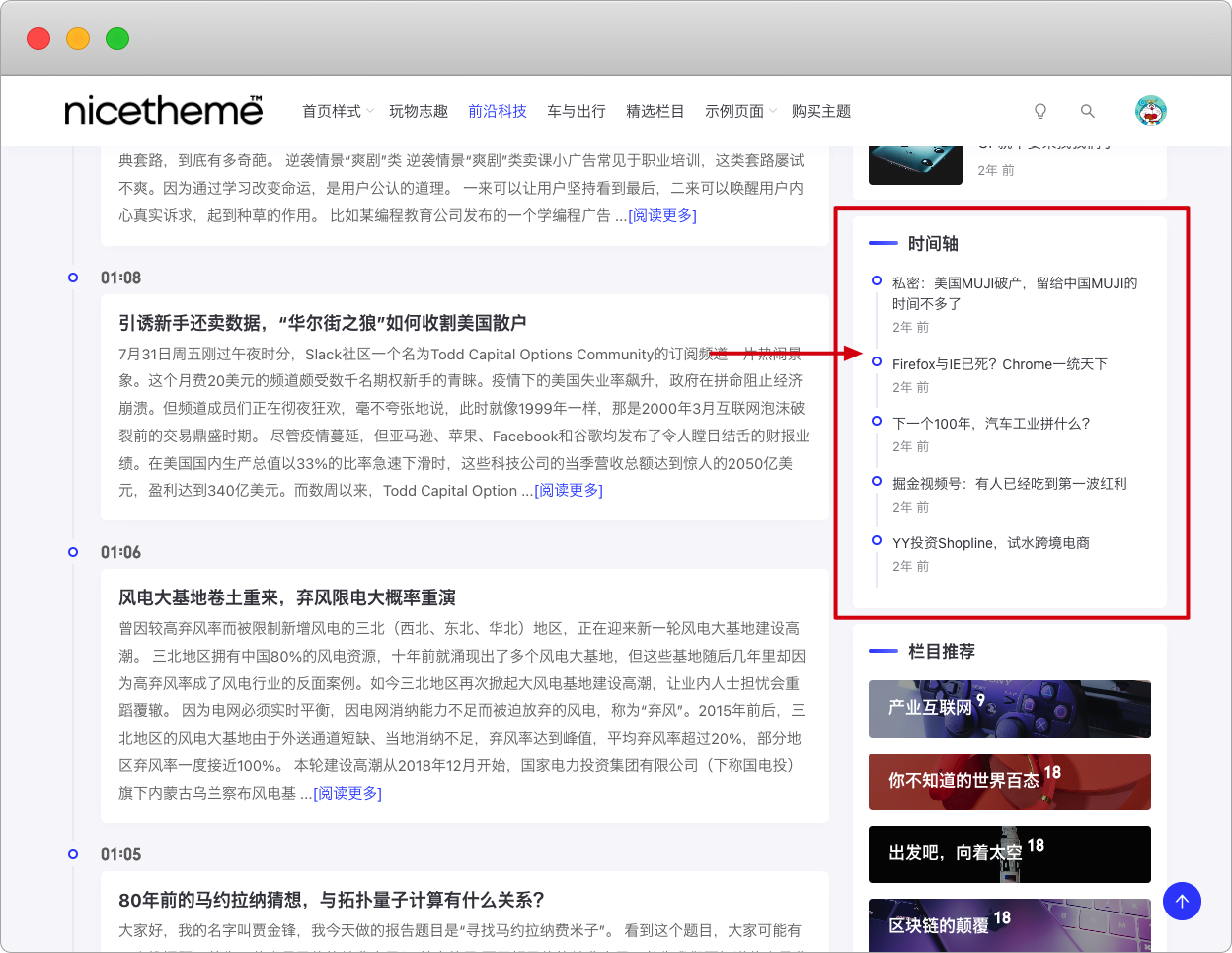Image resolution: width=1232 pixels, height=953 pixels.
Task: Expand the 首页样式 dropdown arrow
Action: (x=370, y=111)
